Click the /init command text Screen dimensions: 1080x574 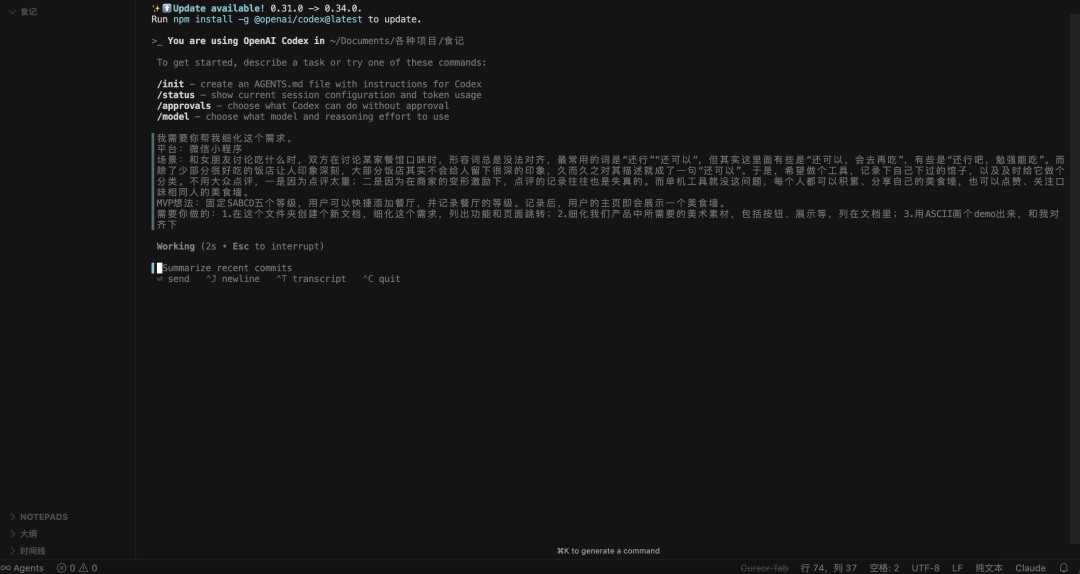[172, 84]
